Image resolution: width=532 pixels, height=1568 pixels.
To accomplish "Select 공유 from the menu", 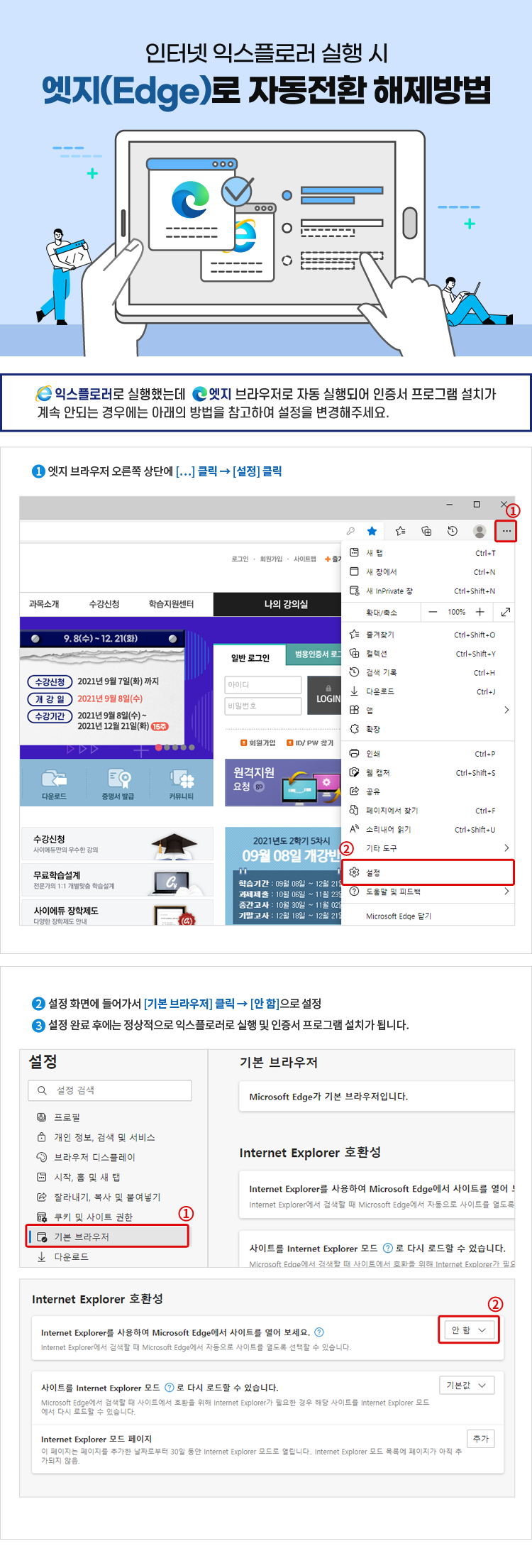I will pyautogui.click(x=428, y=791).
